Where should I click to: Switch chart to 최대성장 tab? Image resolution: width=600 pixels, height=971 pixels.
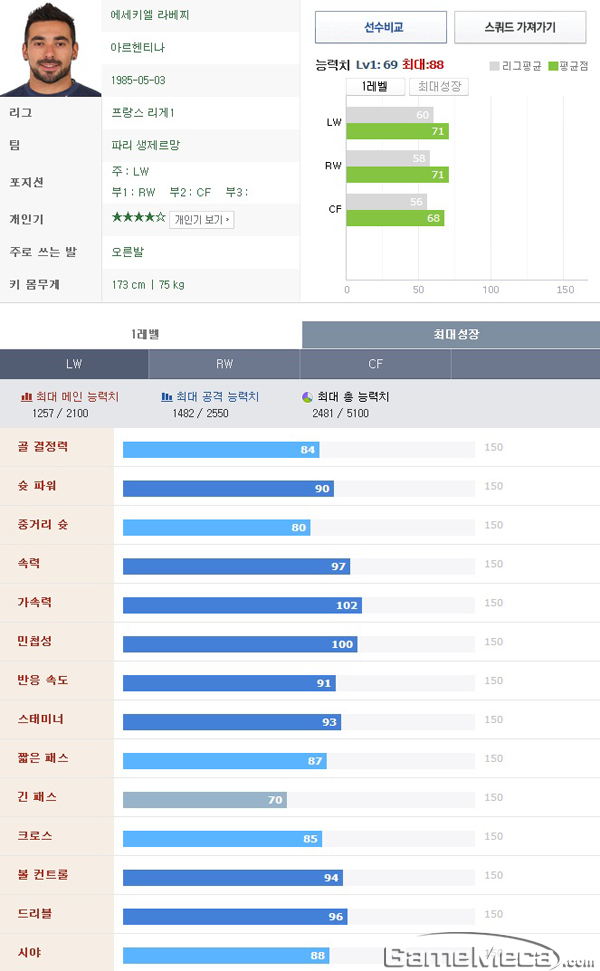[x=439, y=87]
